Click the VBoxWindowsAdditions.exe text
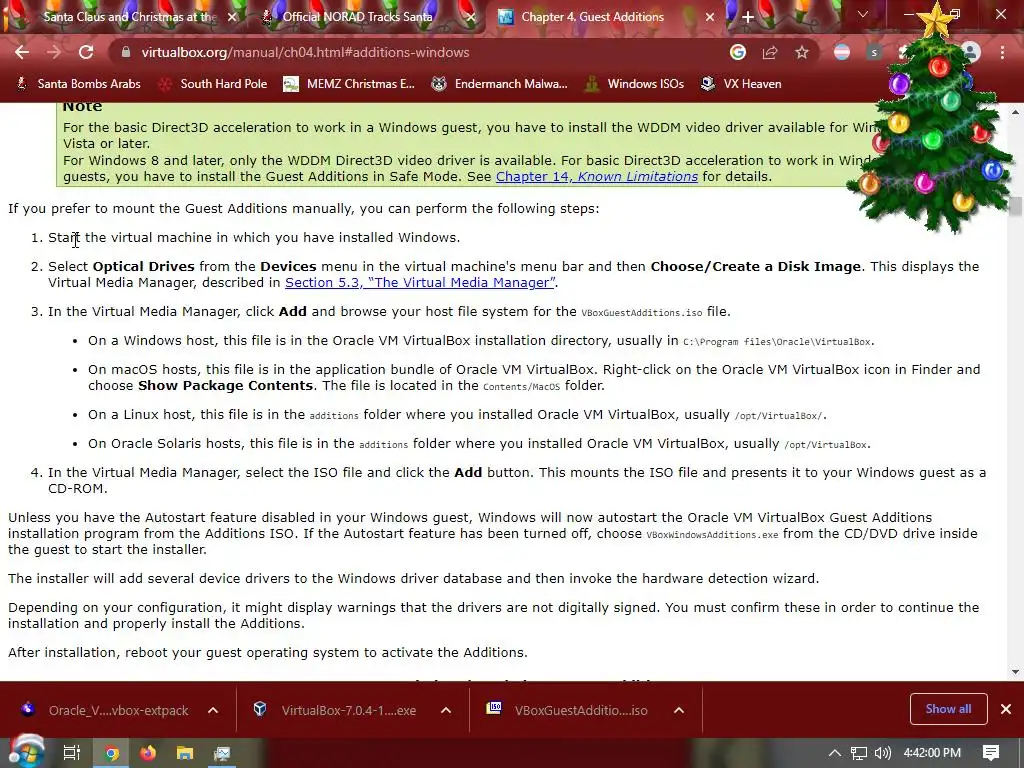The image size is (1024, 768). point(712,535)
